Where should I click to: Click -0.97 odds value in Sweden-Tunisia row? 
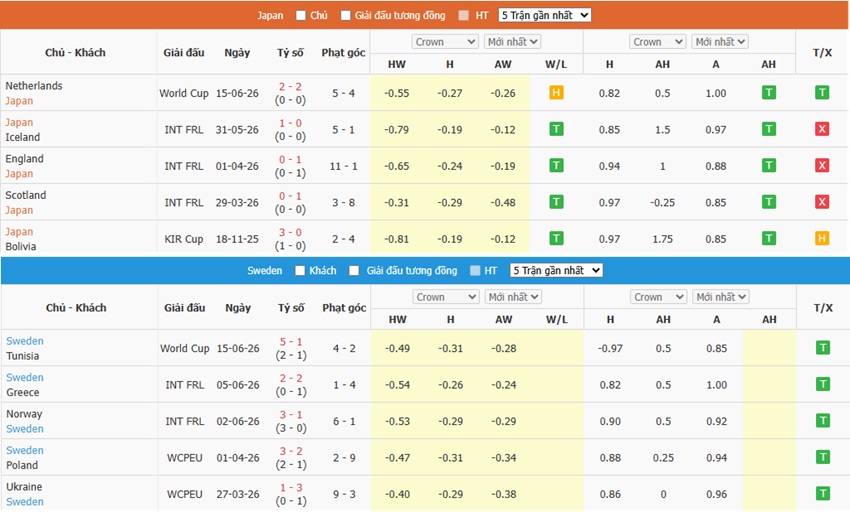pos(610,348)
